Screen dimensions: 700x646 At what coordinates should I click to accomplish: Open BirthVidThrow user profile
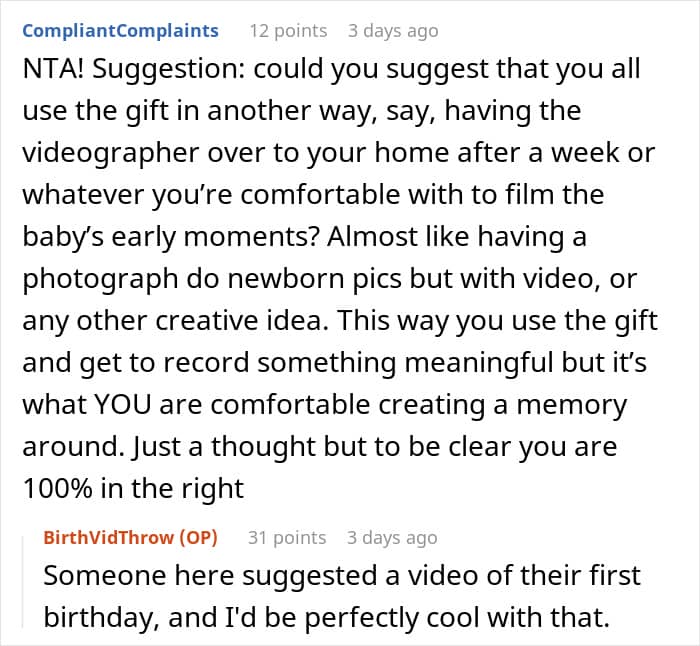[x=108, y=537]
